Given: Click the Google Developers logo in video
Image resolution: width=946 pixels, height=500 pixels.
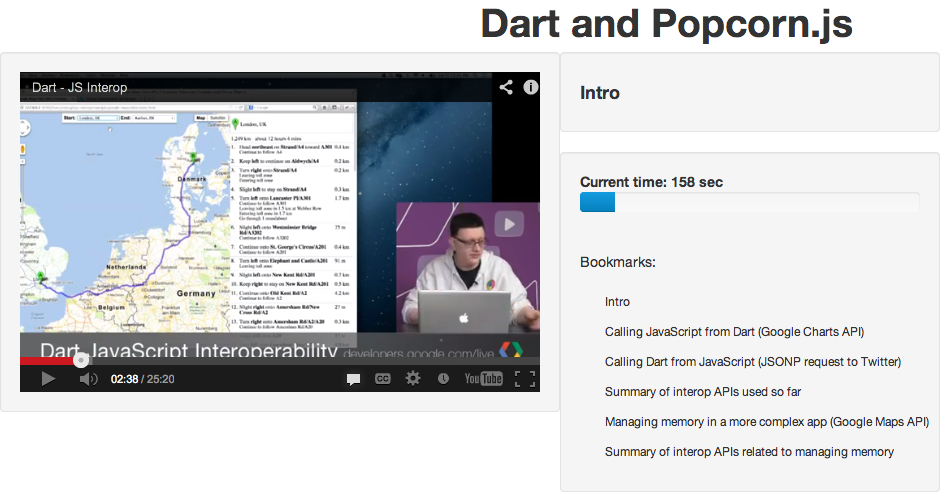Looking at the screenshot, I should click(x=511, y=350).
